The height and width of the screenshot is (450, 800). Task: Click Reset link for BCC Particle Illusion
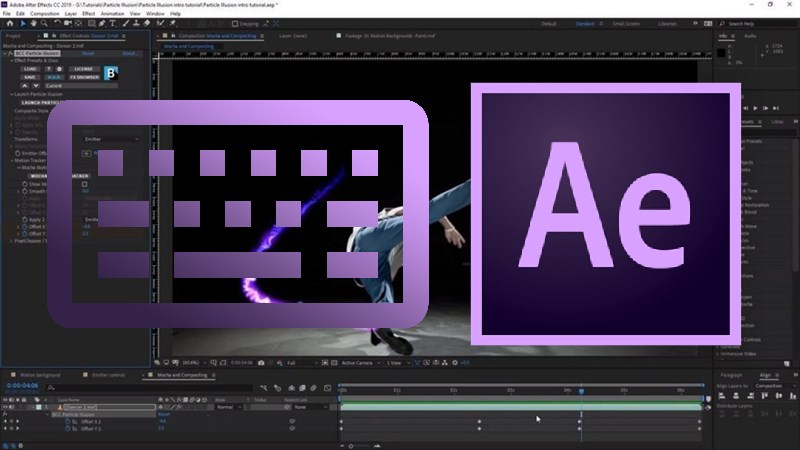[87, 52]
